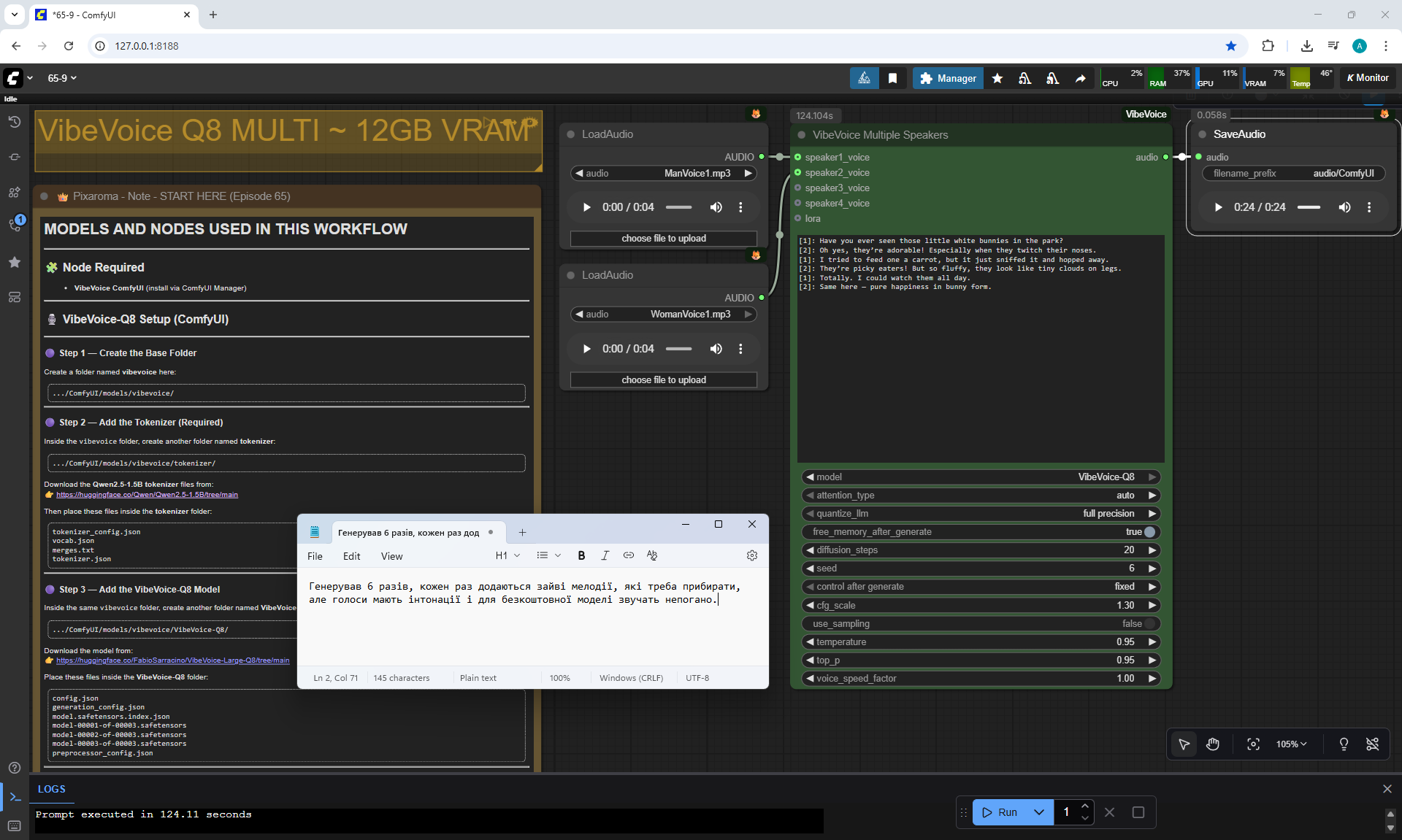Open the Qwen2.5-1.5B Hugging Face link
This screenshot has width=1402, height=840.
tap(147, 495)
